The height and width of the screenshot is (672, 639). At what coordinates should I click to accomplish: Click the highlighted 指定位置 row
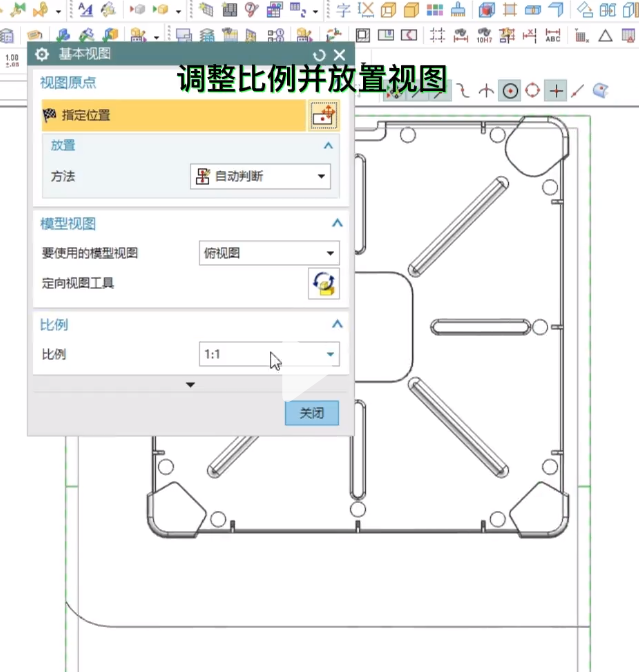pos(174,115)
